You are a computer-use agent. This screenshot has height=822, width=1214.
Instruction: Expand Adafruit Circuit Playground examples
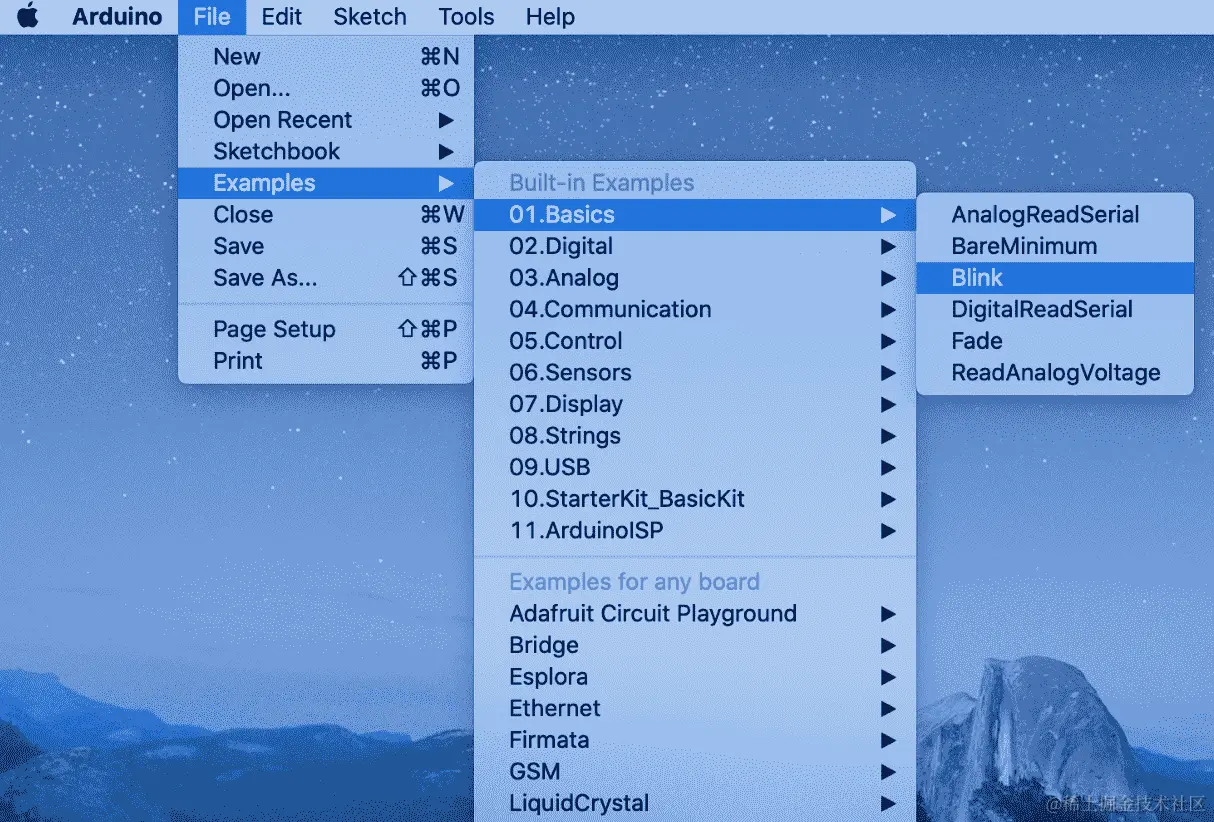tap(695, 614)
